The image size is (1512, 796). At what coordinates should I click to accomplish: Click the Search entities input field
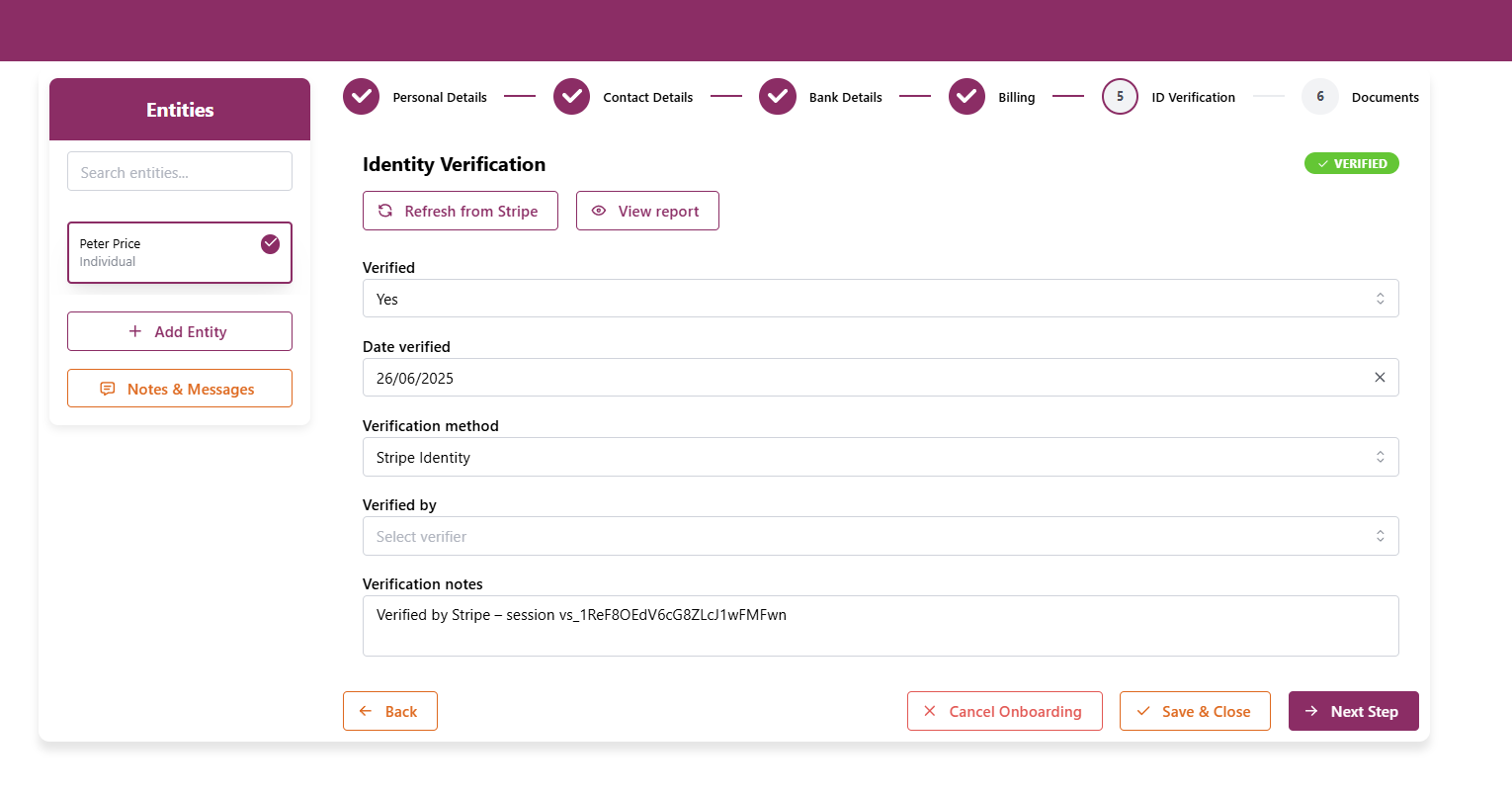click(x=180, y=172)
